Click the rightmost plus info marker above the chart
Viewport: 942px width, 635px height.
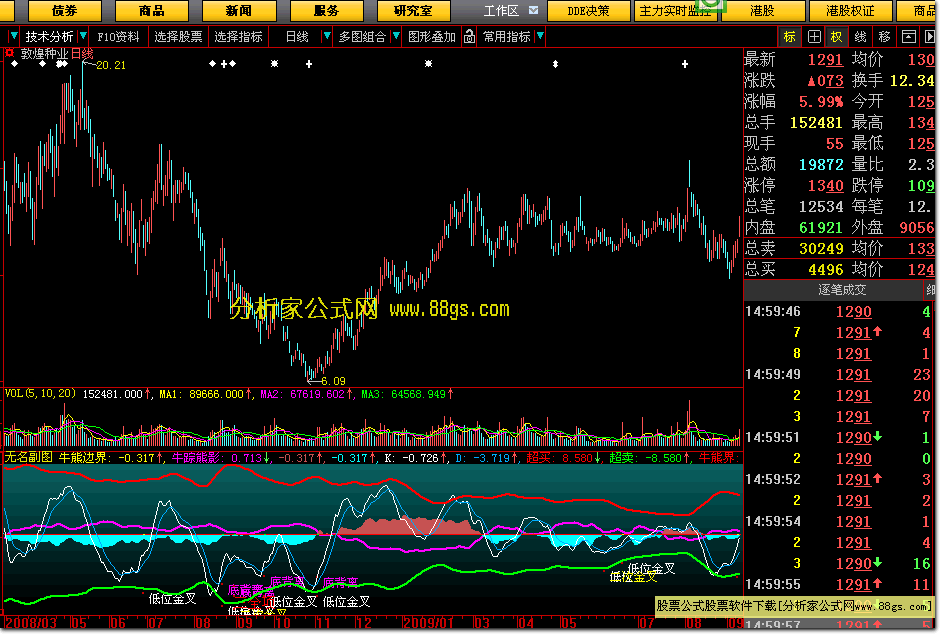pyautogui.click(x=685, y=64)
